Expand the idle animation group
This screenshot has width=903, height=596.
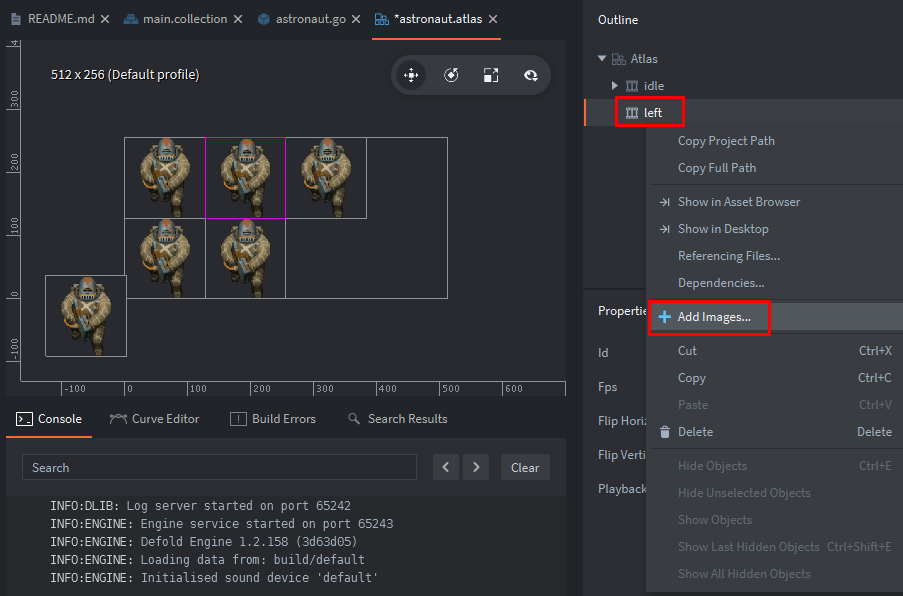614,86
